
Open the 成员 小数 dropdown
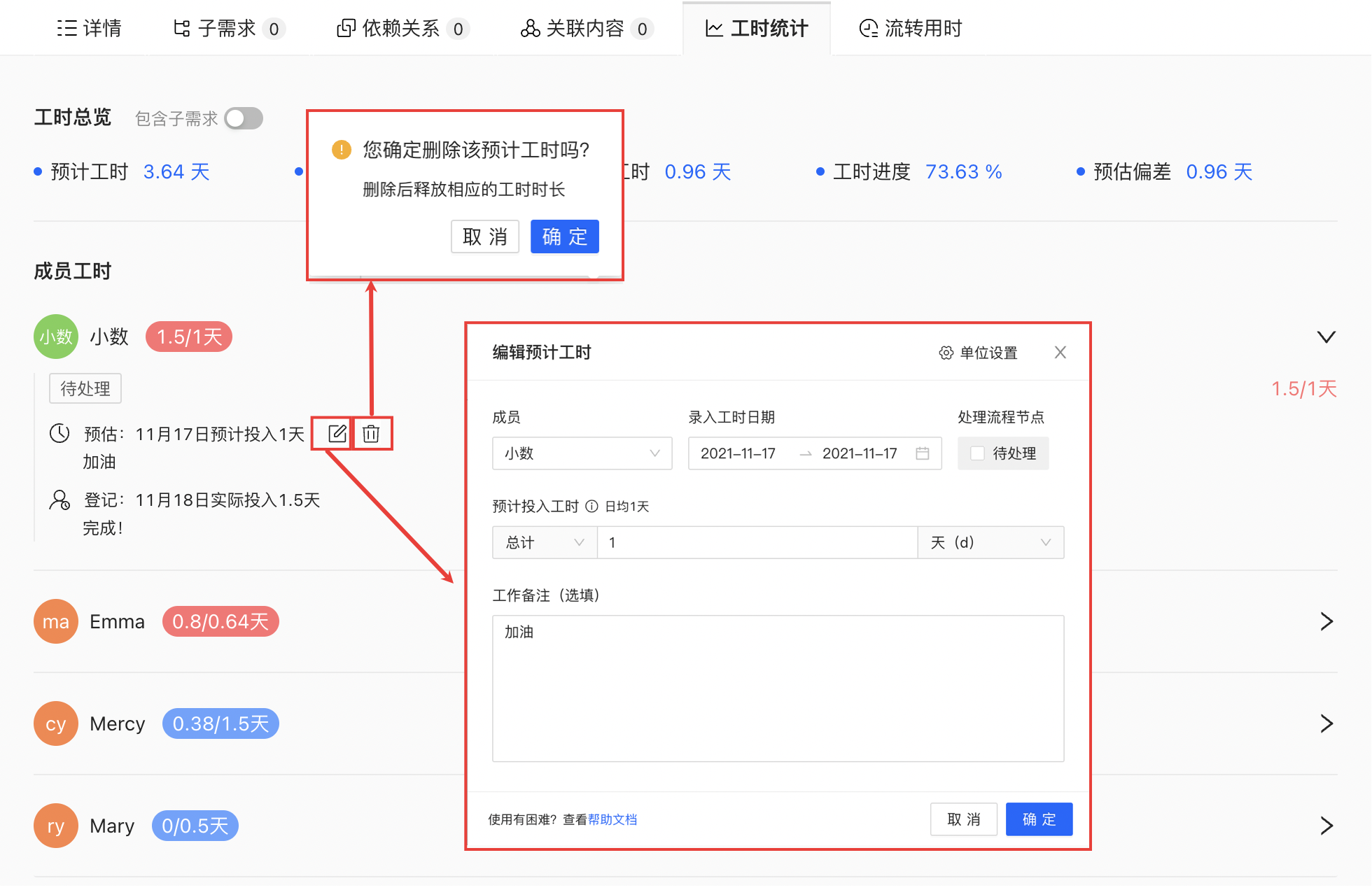[x=582, y=453]
